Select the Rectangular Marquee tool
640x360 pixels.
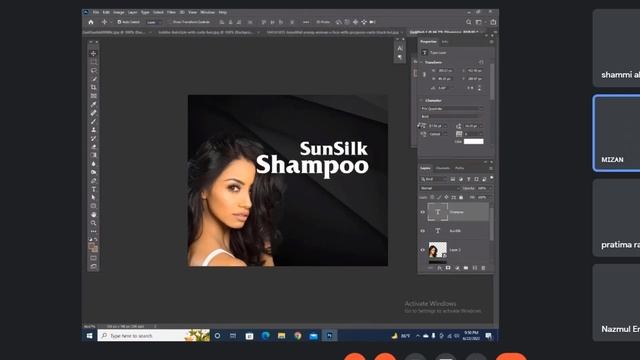(93, 62)
